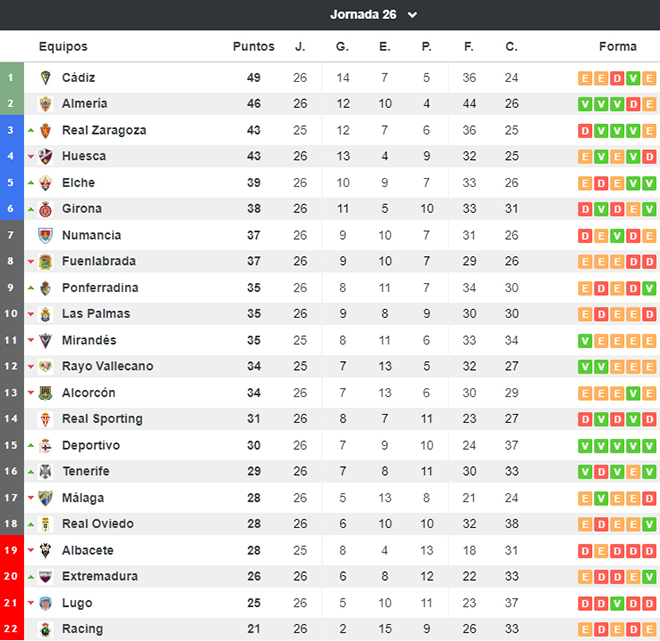The height and width of the screenshot is (641, 660).
Task: Select the Numancia shield icon
Action: tap(45, 235)
